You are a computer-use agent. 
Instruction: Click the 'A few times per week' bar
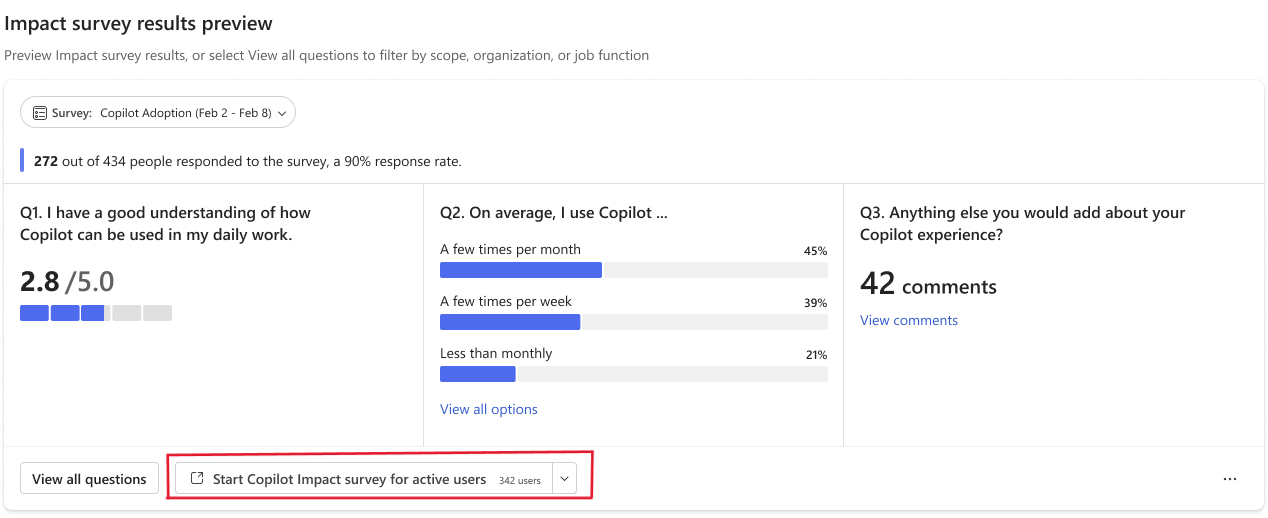[634, 322]
